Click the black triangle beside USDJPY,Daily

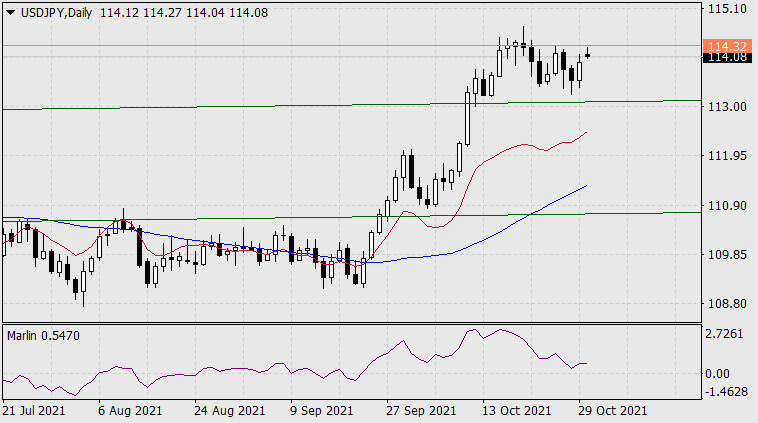point(10,13)
